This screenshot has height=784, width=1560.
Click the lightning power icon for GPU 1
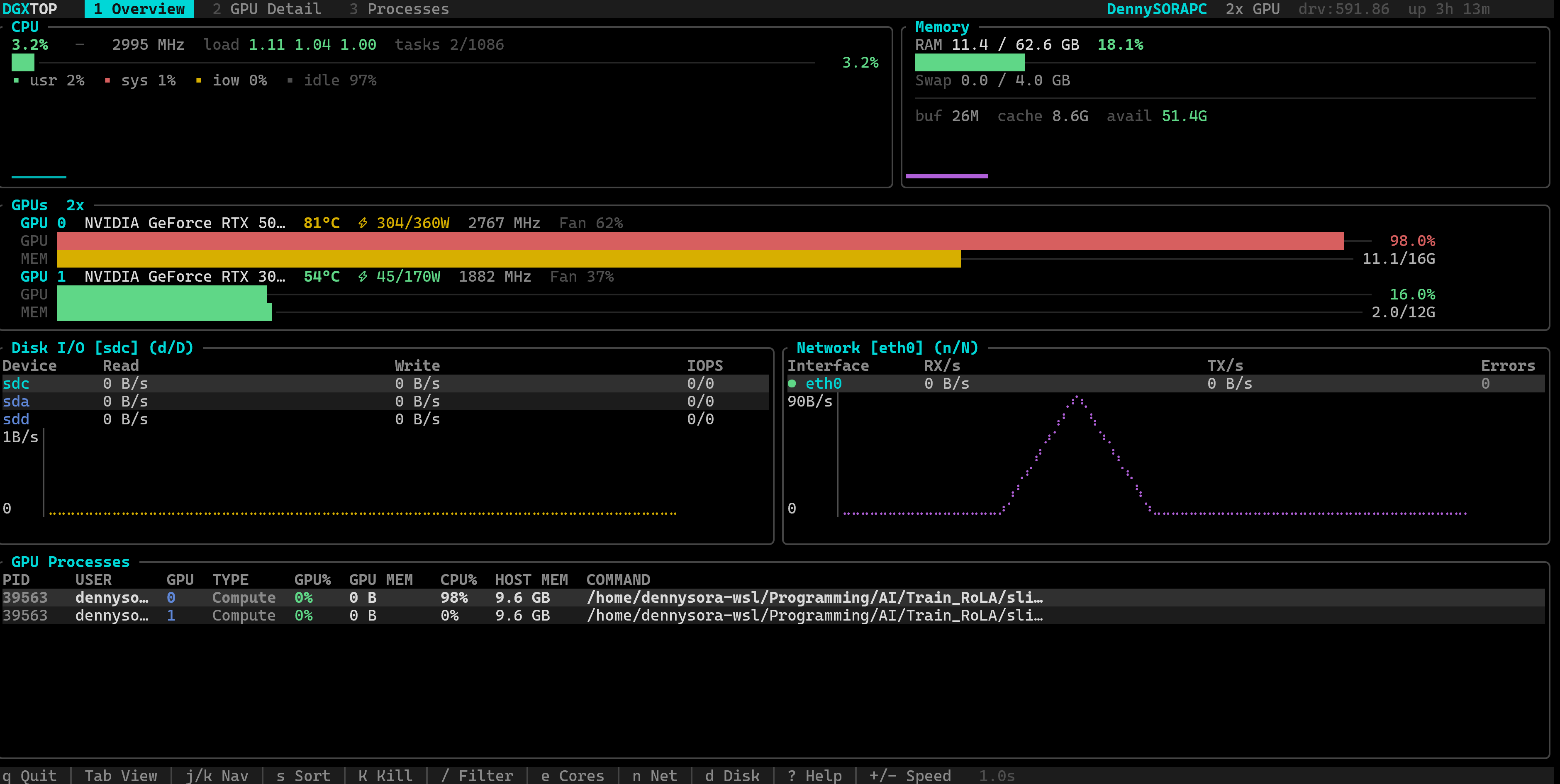click(x=363, y=277)
